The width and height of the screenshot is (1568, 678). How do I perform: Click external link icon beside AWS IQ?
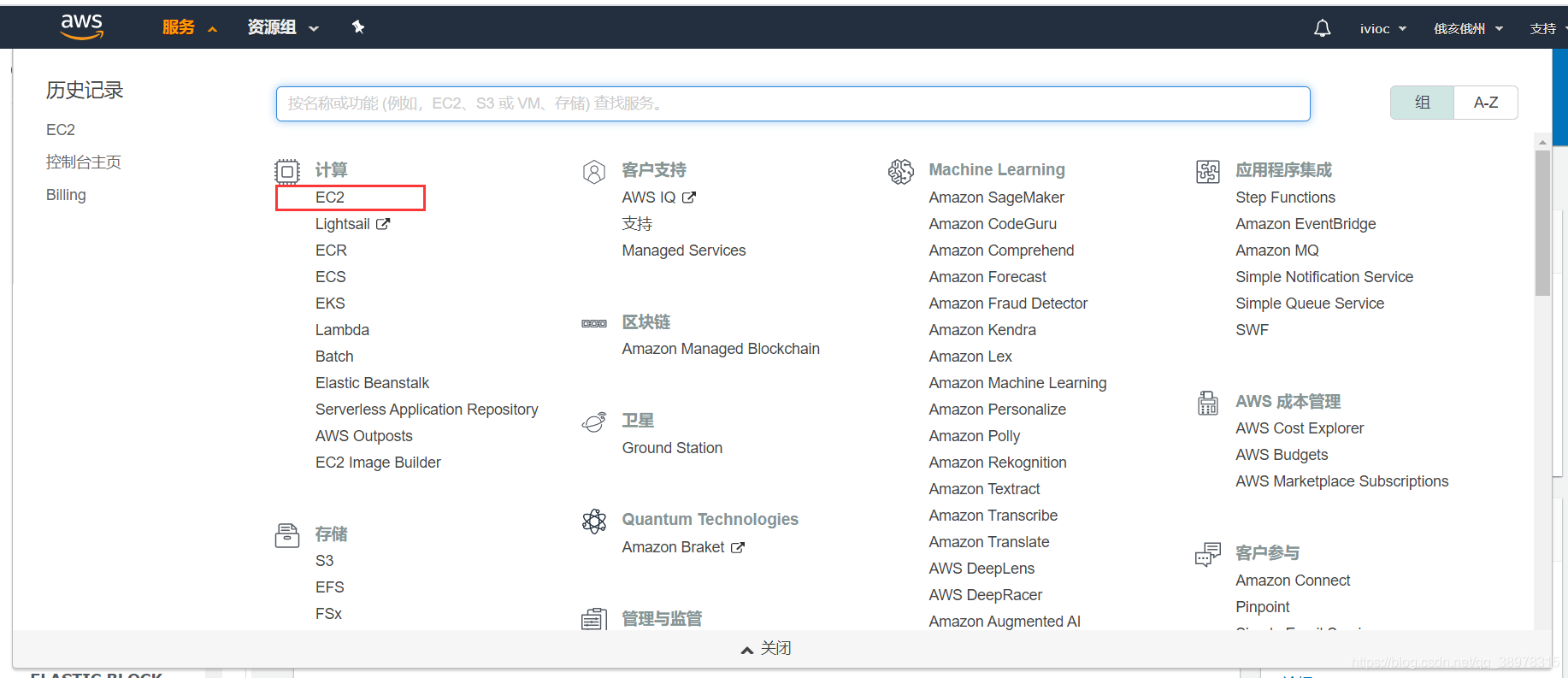tap(689, 198)
